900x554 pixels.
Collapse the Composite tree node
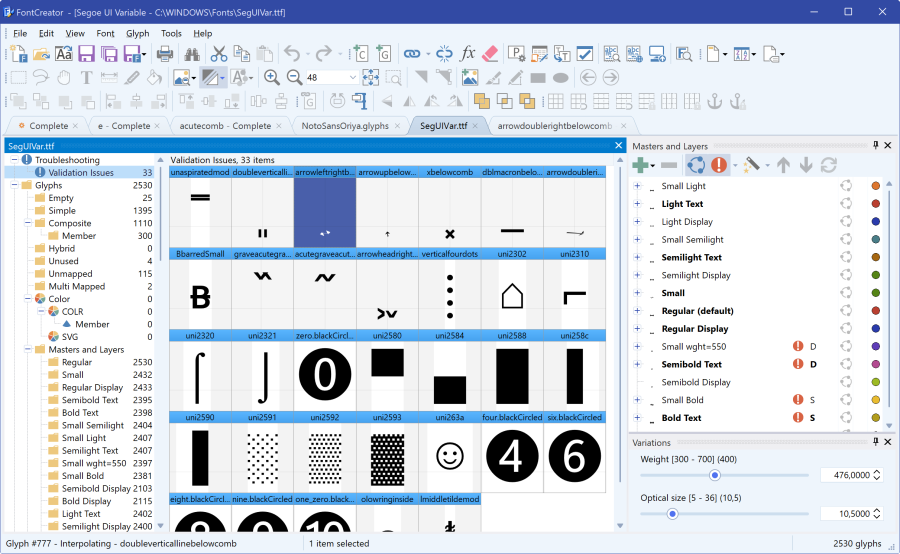28,223
